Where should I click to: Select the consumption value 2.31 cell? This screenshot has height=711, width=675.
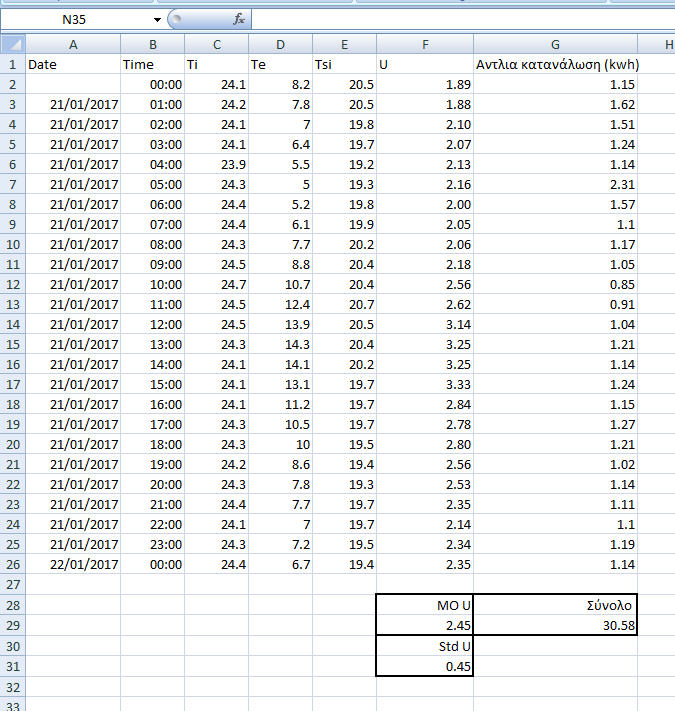pyautogui.click(x=555, y=185)
